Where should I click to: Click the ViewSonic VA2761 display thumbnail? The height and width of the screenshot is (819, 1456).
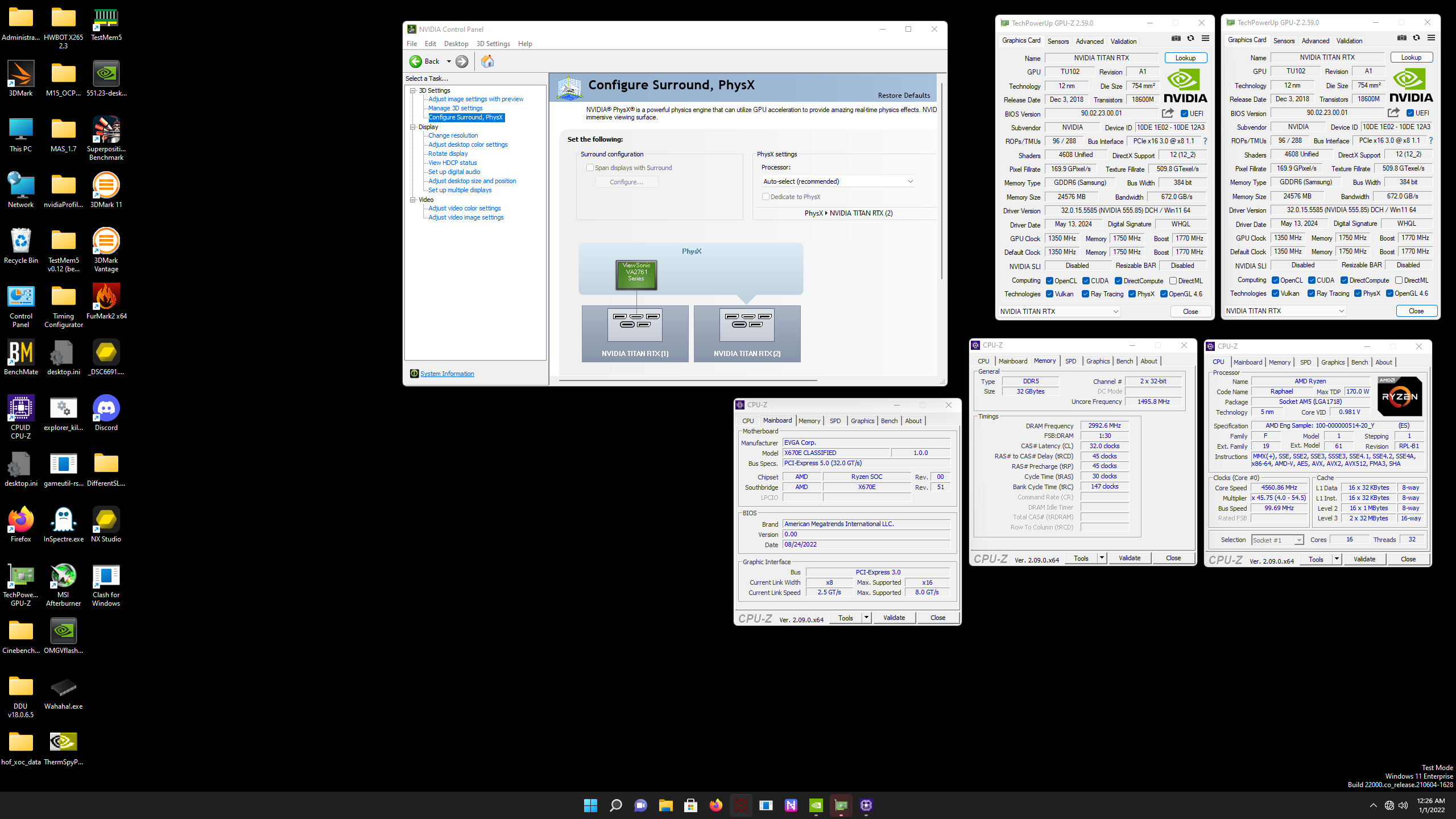pos(636,275)
